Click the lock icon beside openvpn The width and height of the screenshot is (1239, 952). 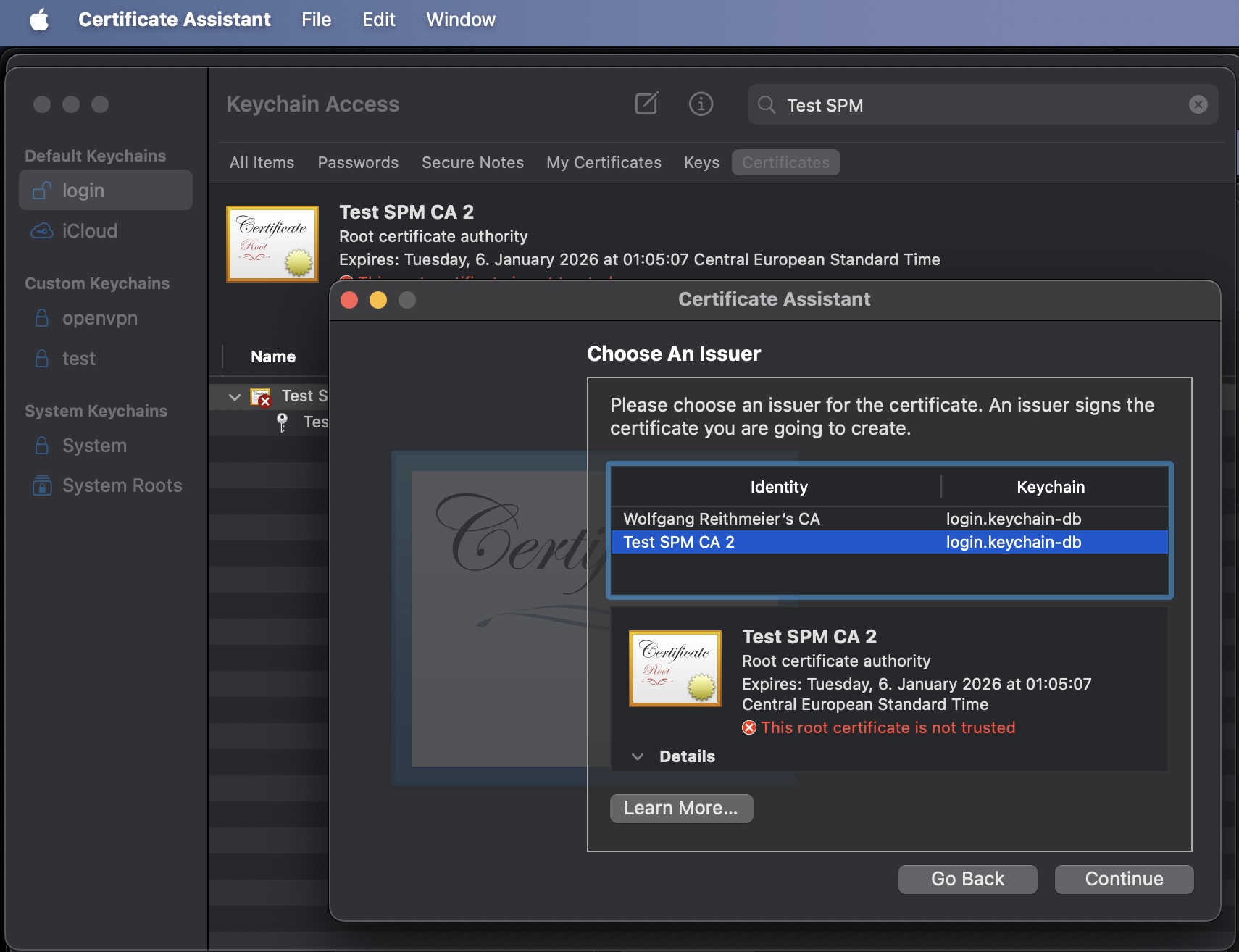tap(42, 318)
